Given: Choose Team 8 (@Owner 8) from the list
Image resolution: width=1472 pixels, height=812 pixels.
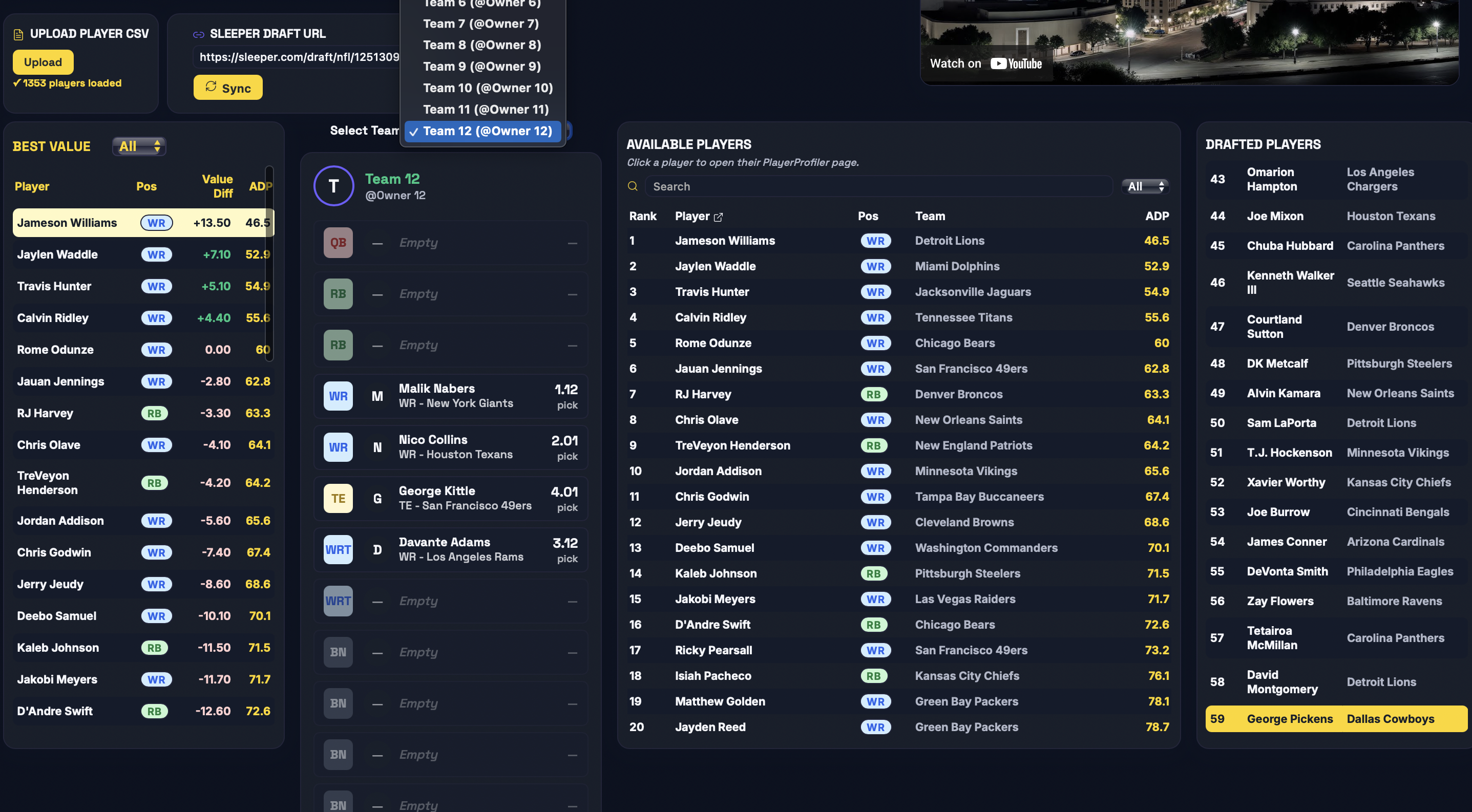Looking at the screenshot, I should 482,45.
